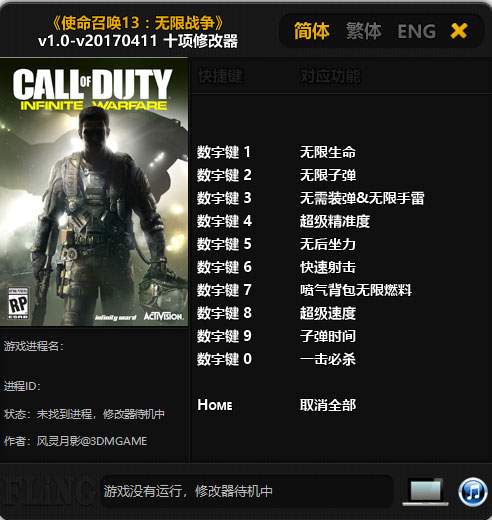492x520 pixels.
Task: Click the game title 使命召唤13：无限战争
Action: [x=138, y=23]
